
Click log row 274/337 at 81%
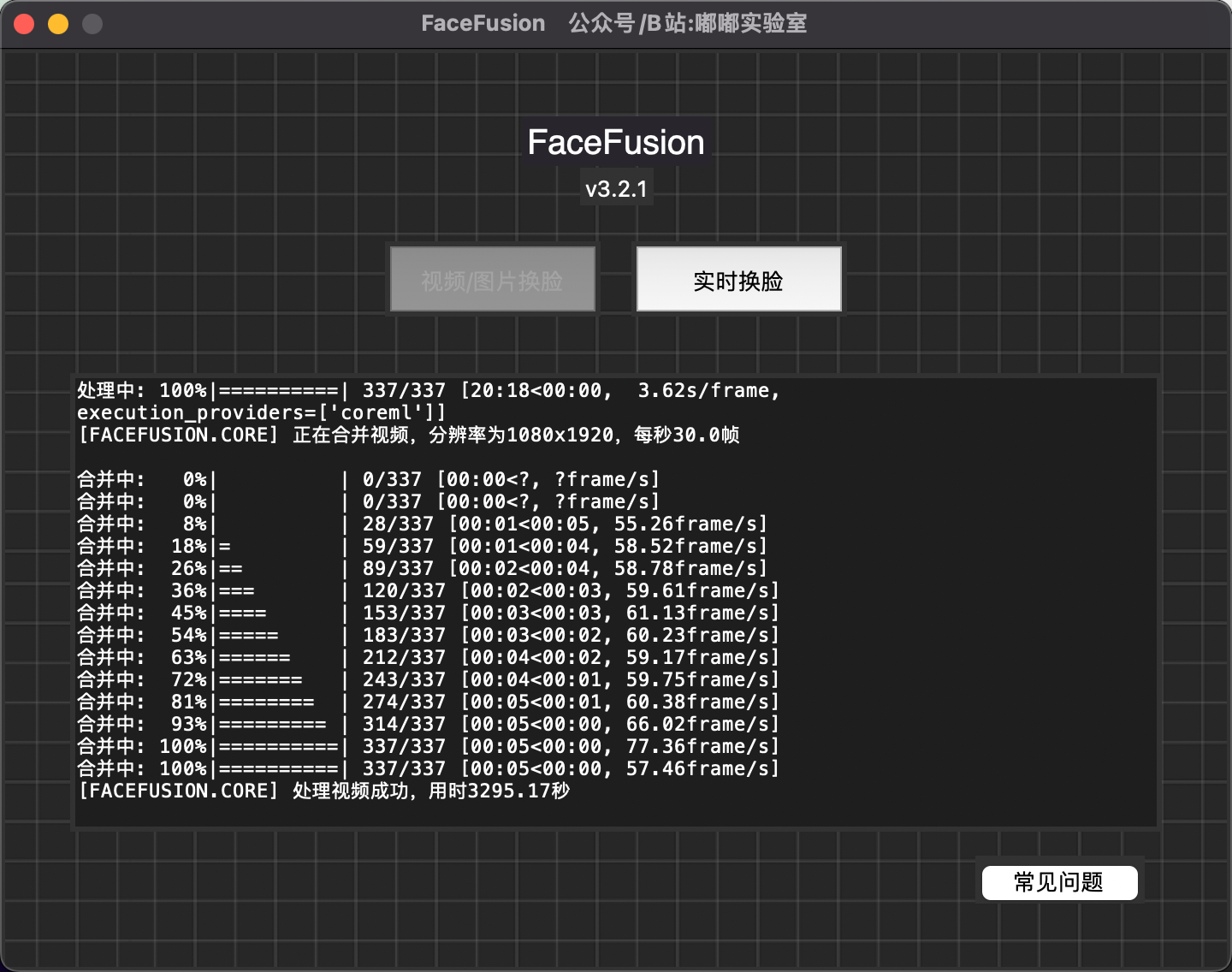(x=429, y=702)
